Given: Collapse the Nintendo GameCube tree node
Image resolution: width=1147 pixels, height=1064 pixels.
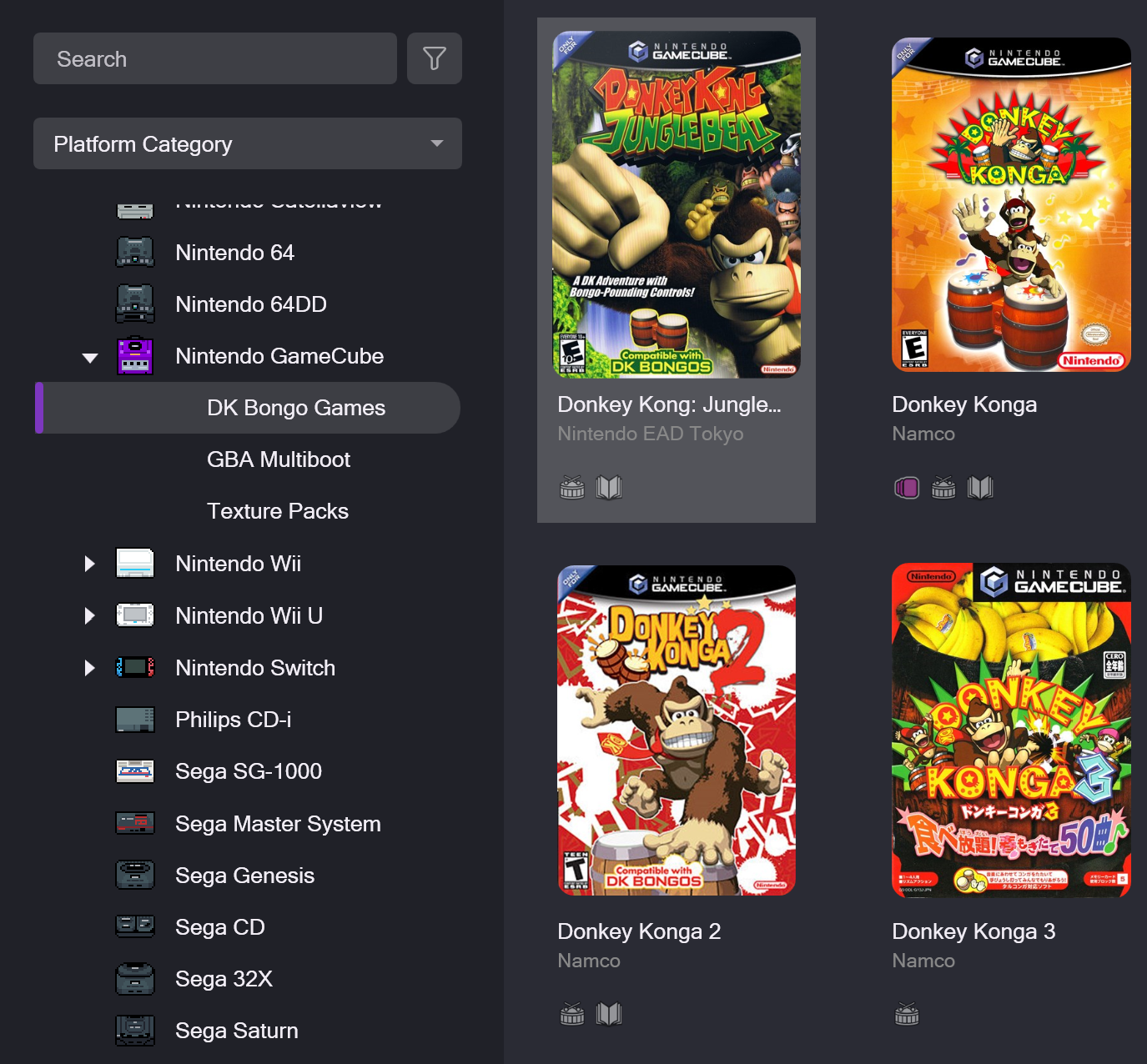Looking at the screenshot, I should tap(90, 358).
